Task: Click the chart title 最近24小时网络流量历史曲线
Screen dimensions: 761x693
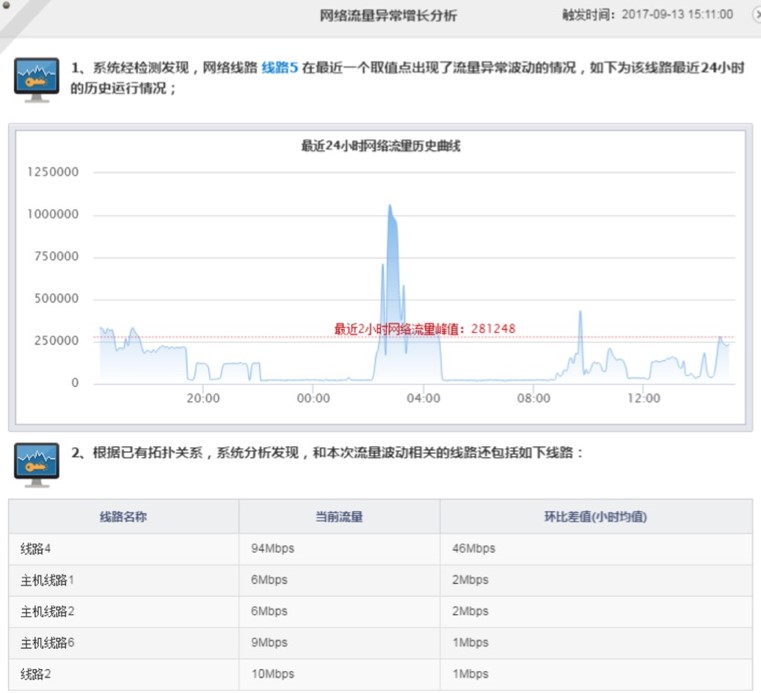Action: click(x=380, y=146)
